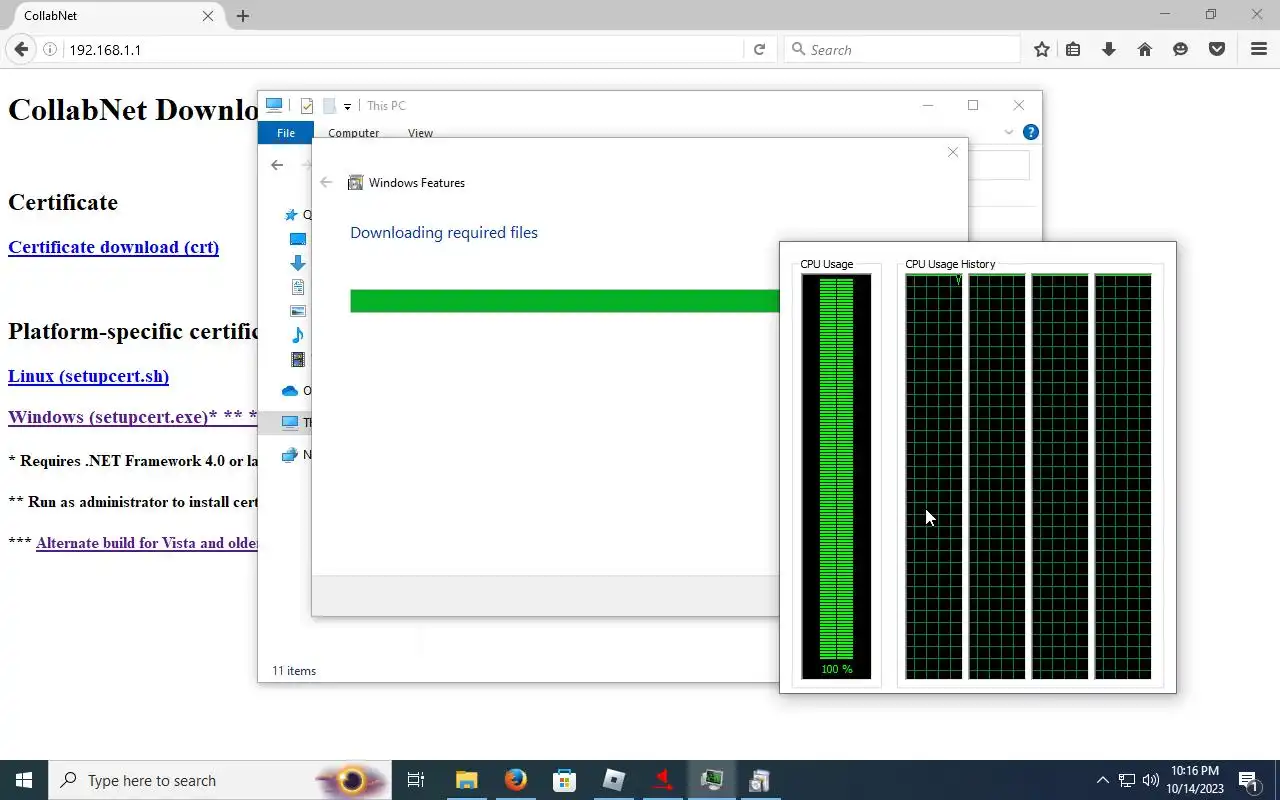Reload the page in Firefox

[x=759, y=49]
